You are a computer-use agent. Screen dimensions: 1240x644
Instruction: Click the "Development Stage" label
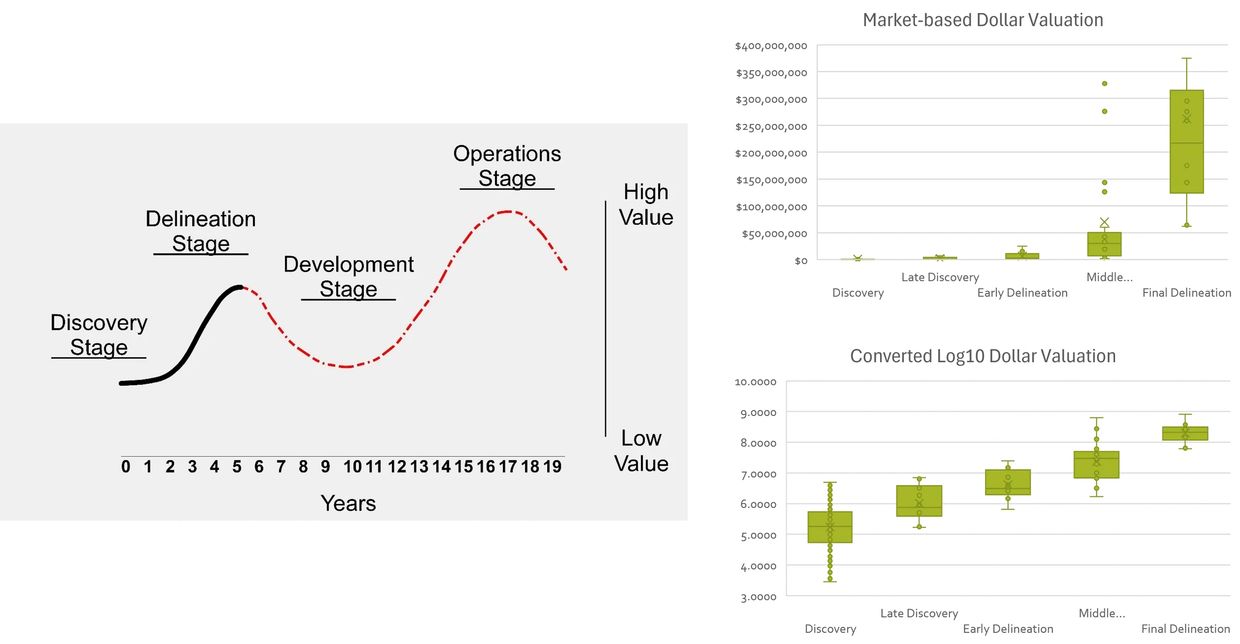(348, 276)
